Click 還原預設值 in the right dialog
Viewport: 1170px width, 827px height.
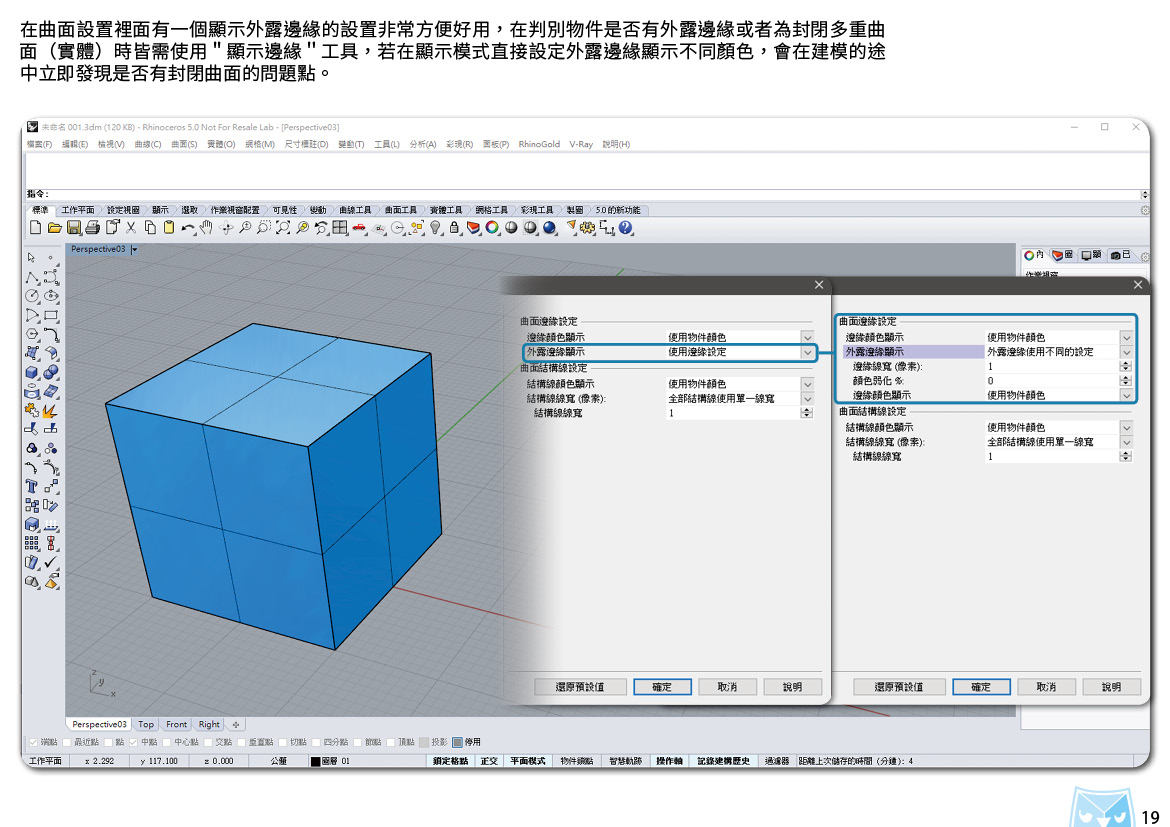click(x=899, y=687)
